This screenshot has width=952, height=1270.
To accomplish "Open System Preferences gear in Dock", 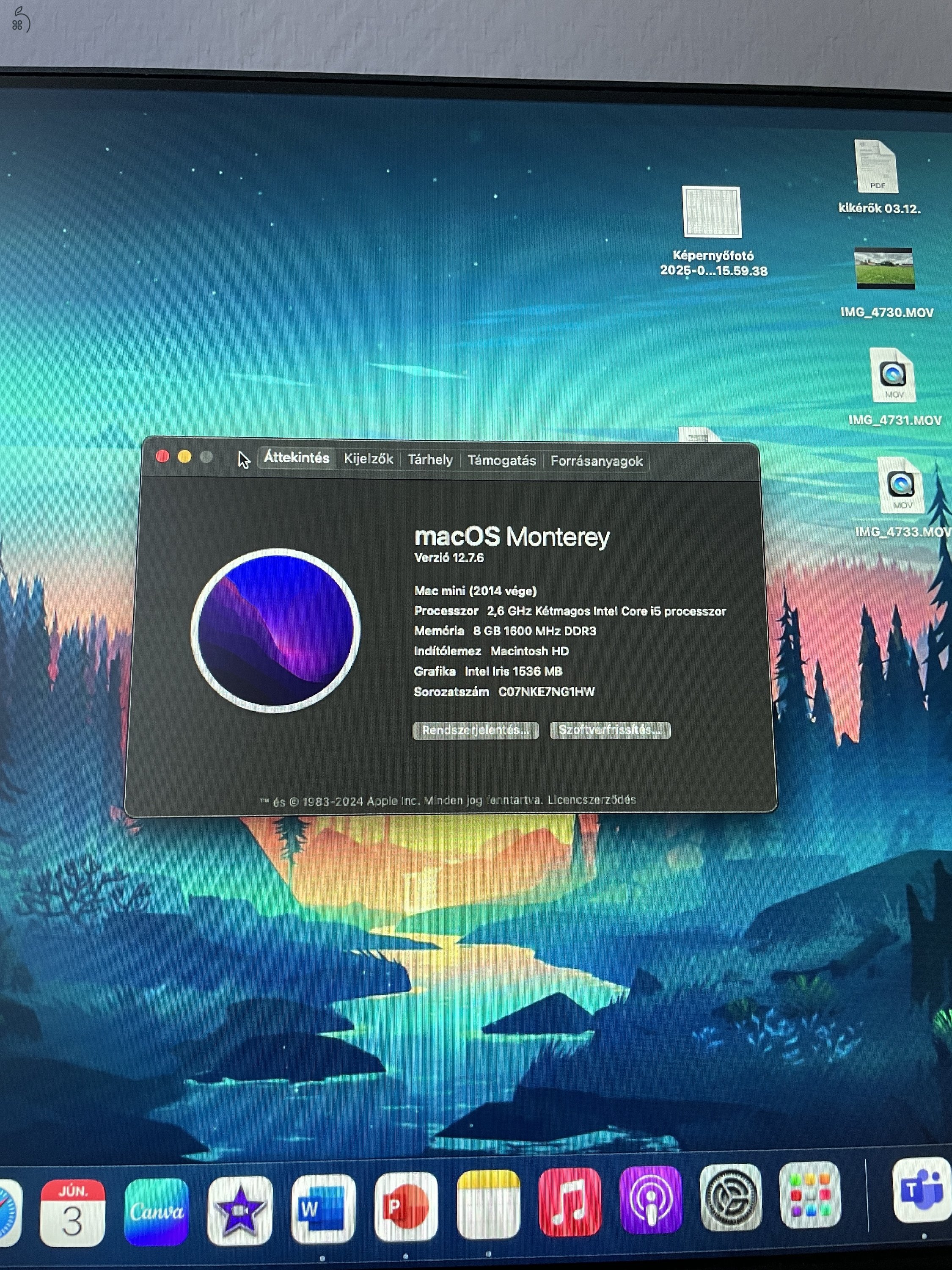I will [x=730, y=1198].
